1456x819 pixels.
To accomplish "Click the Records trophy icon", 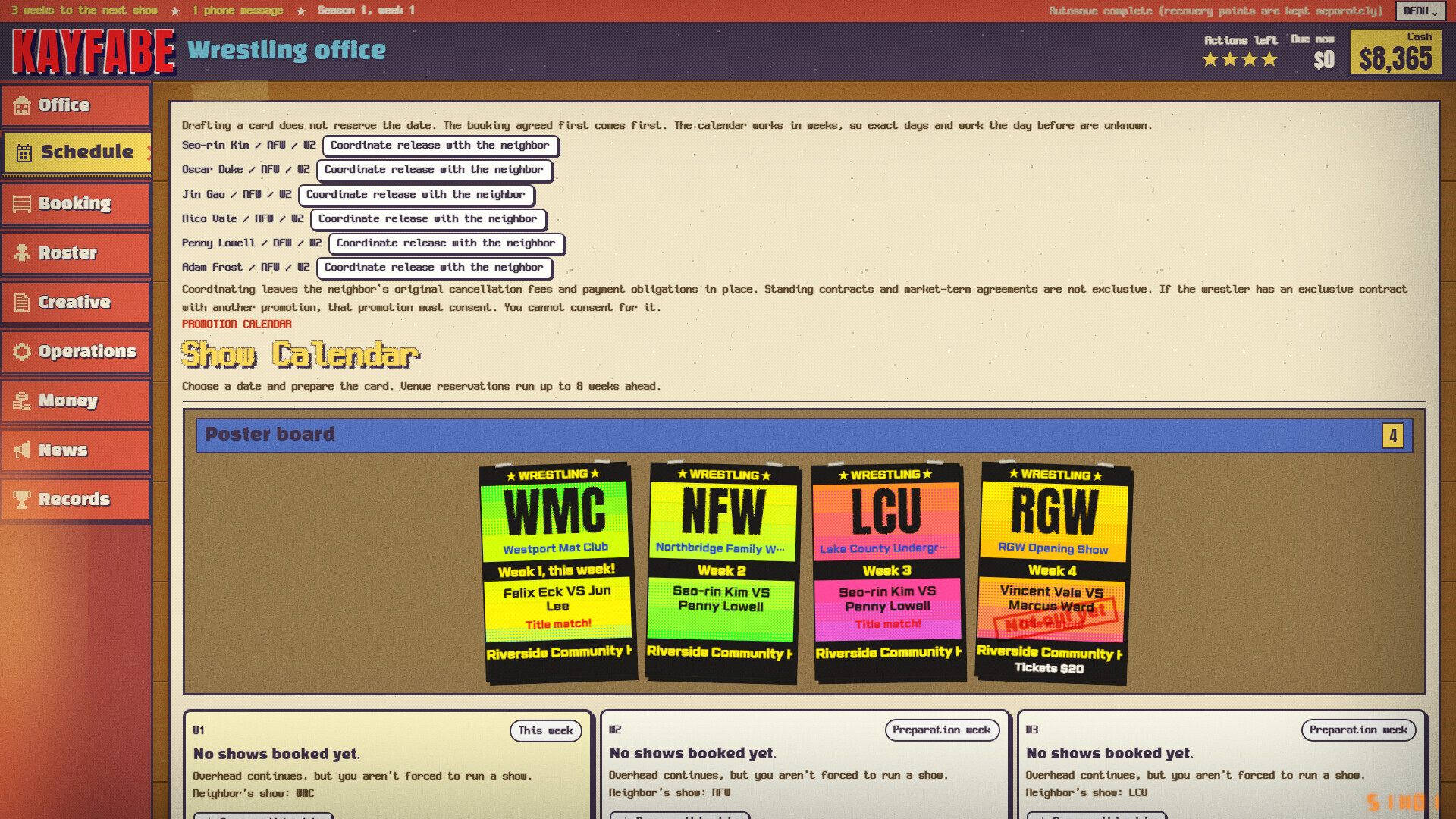I will pyautogui.click(x=22, y=500).
